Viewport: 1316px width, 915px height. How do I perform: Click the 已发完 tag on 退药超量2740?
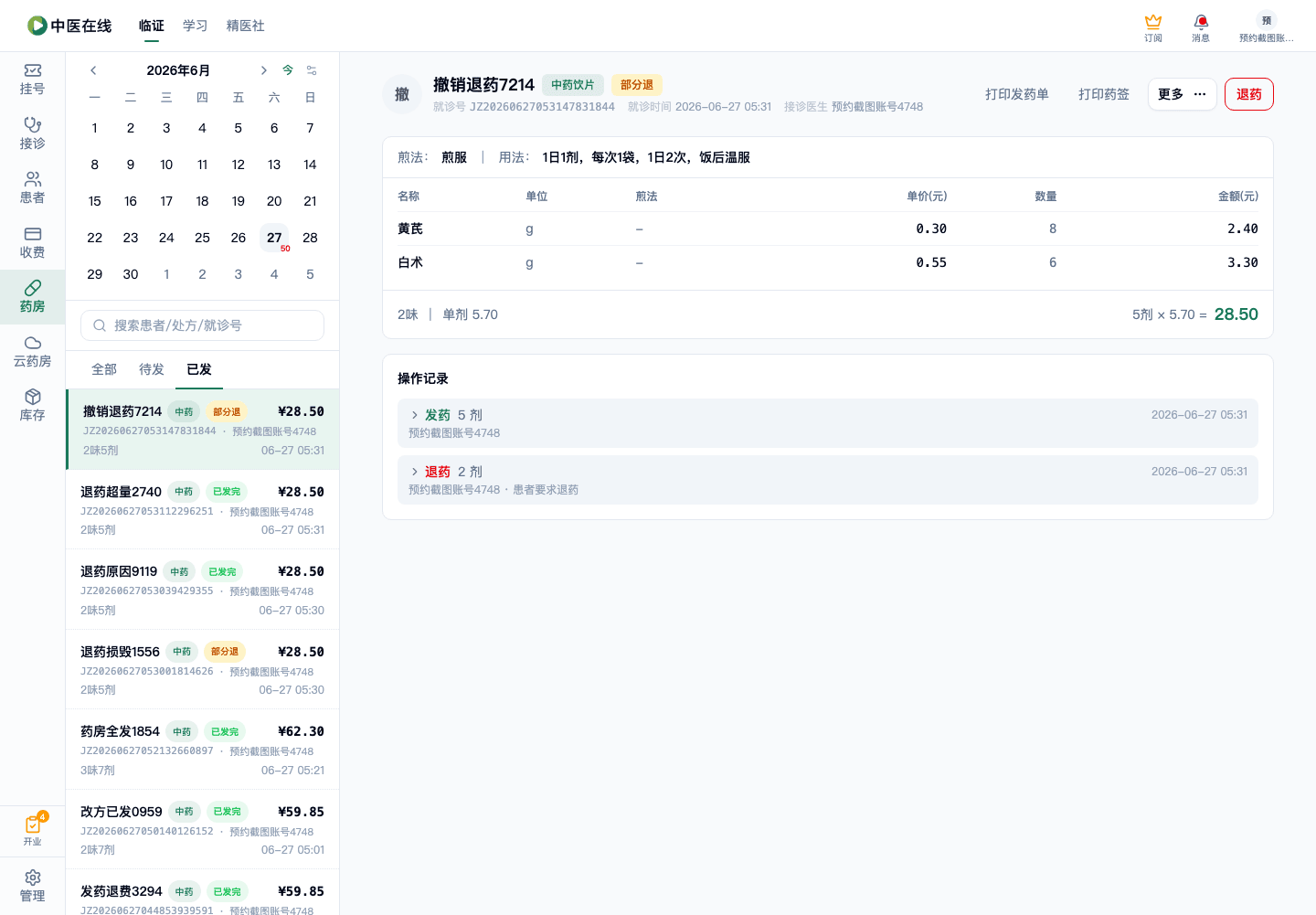tap(227, 492)
